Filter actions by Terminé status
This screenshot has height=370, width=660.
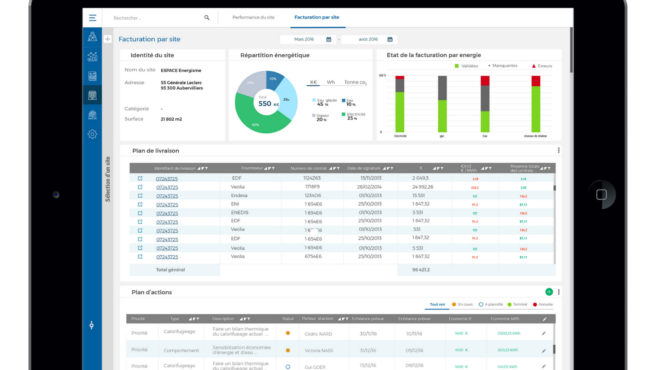pos(517,304)
